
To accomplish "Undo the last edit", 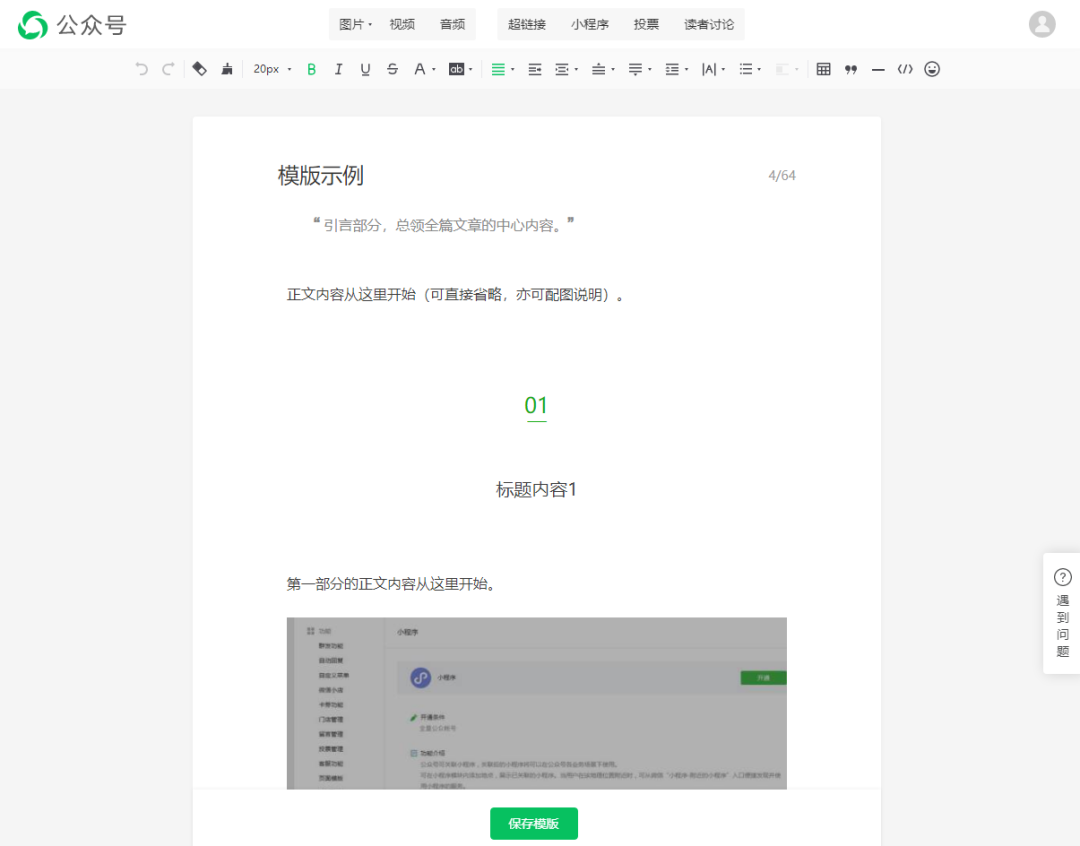I will pyautogui.click(x=141, y=69).
